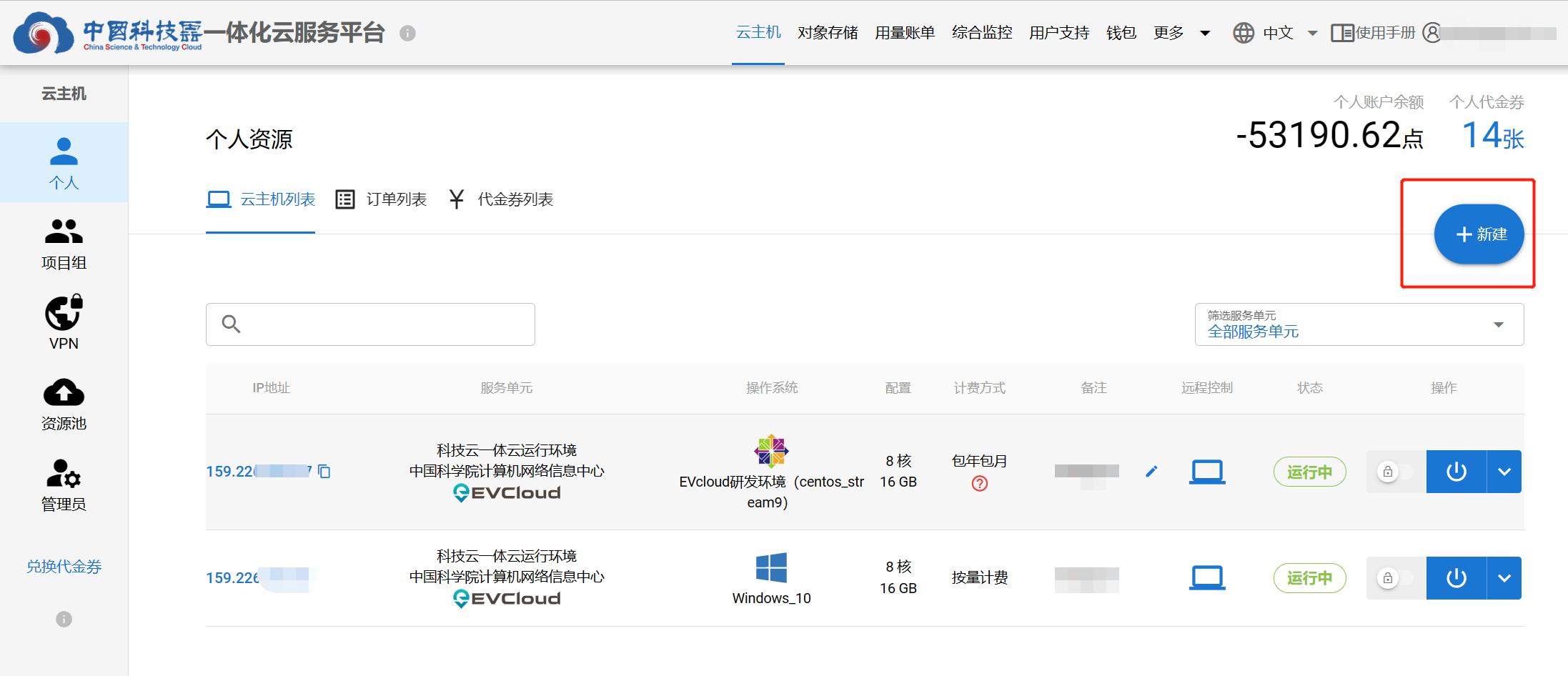Click the 按量计费 billing cell
Screen dimensions: 1568x676
(x=980, y=577)
